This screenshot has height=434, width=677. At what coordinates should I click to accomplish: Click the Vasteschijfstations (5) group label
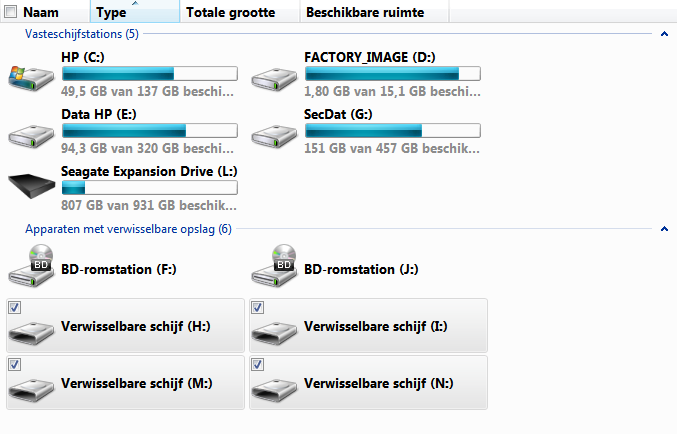81,34
